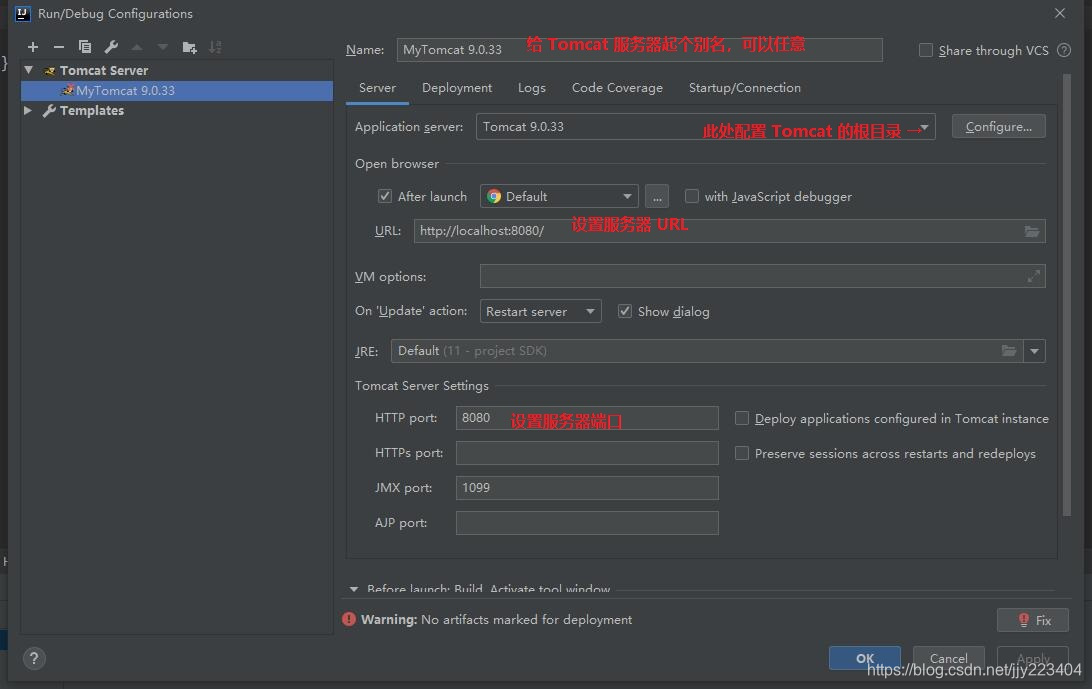
Task: Select MyTomcat 9.0.33 configuration in tree
Action: (x=177, y=91)
